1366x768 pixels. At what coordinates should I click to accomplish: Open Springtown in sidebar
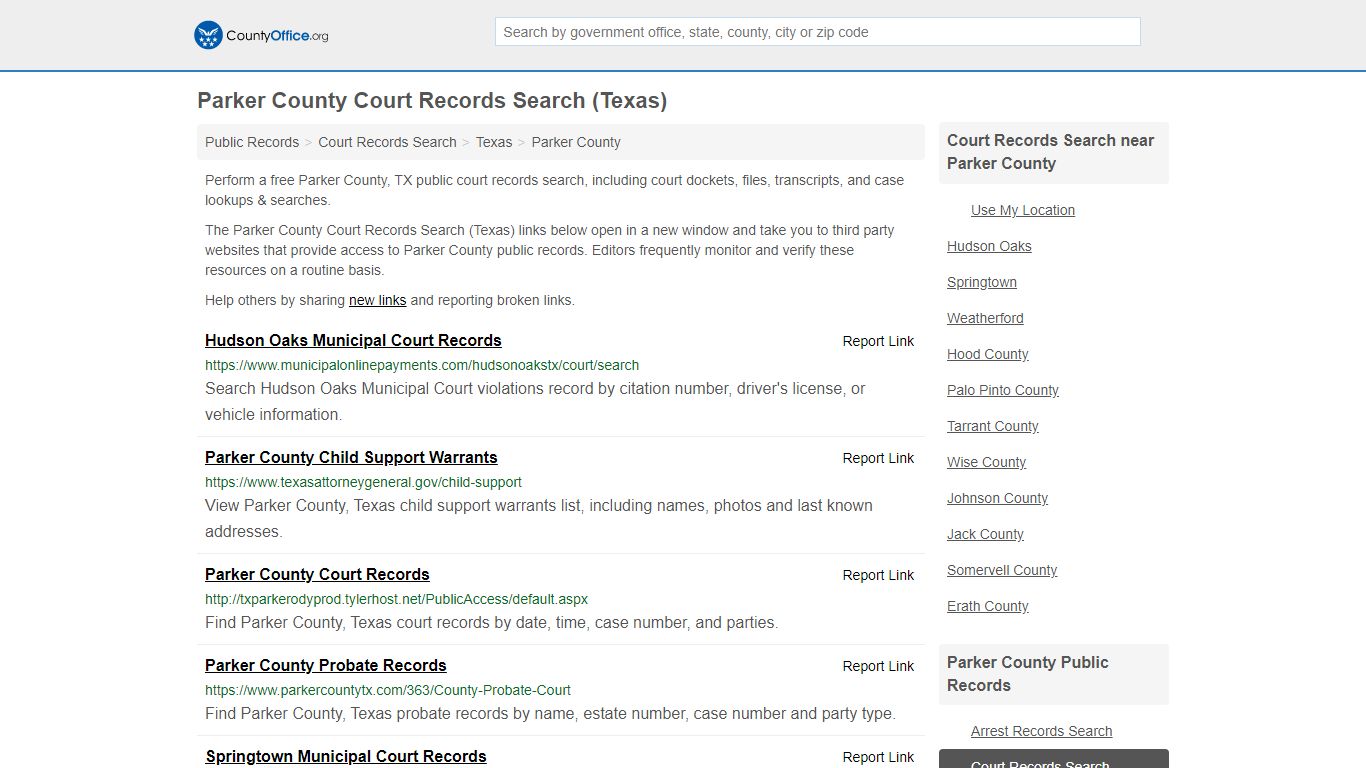[x=982, y=282]
